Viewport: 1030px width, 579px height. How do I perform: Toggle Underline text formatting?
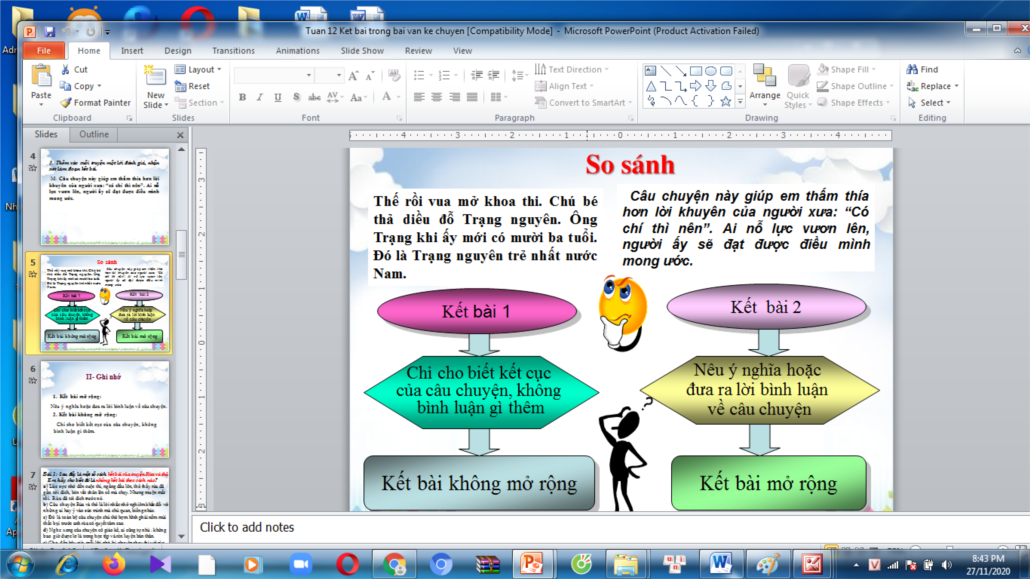click(276, 97)
